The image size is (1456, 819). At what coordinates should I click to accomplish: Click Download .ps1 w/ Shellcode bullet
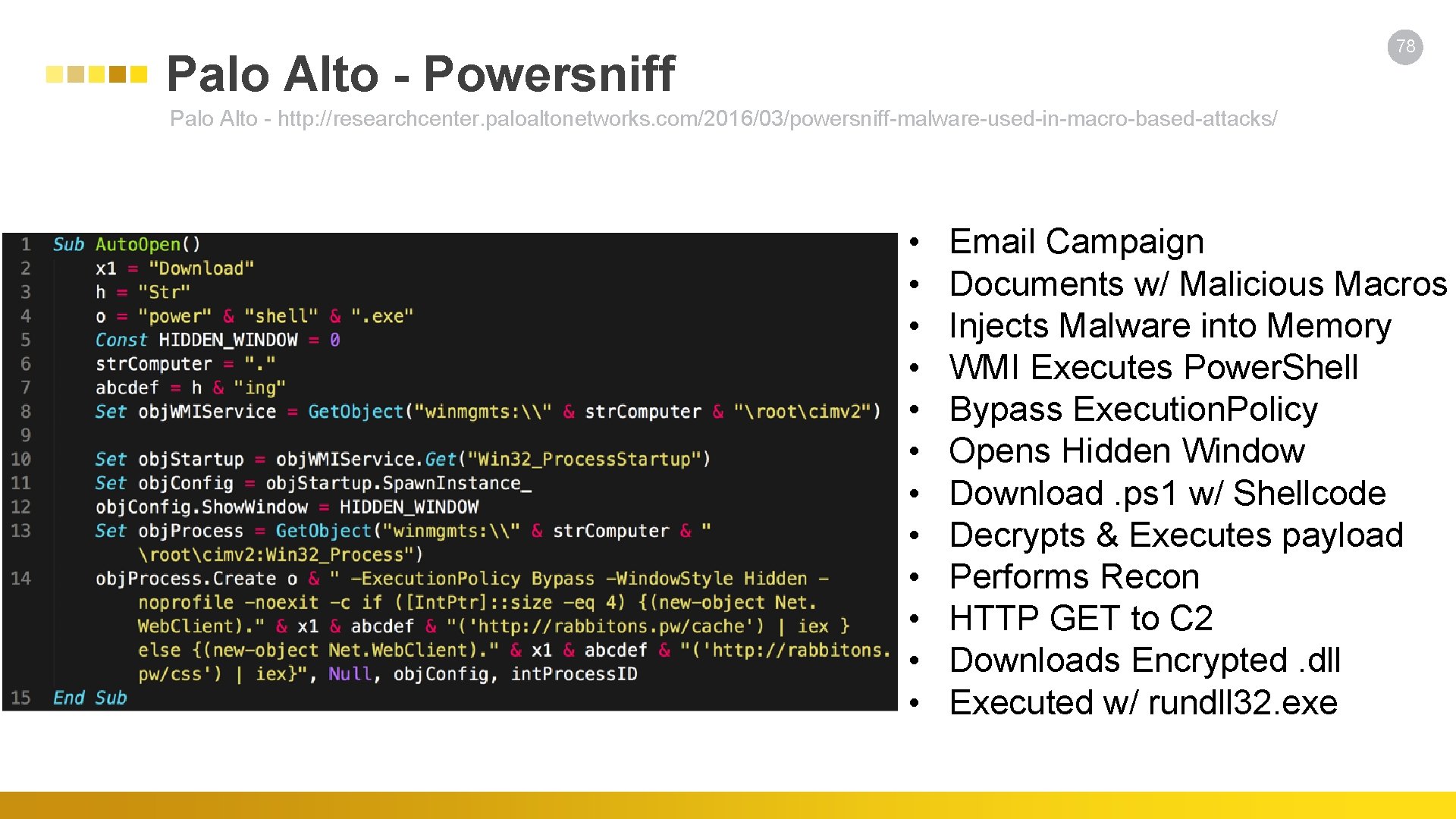[1167, 494]
